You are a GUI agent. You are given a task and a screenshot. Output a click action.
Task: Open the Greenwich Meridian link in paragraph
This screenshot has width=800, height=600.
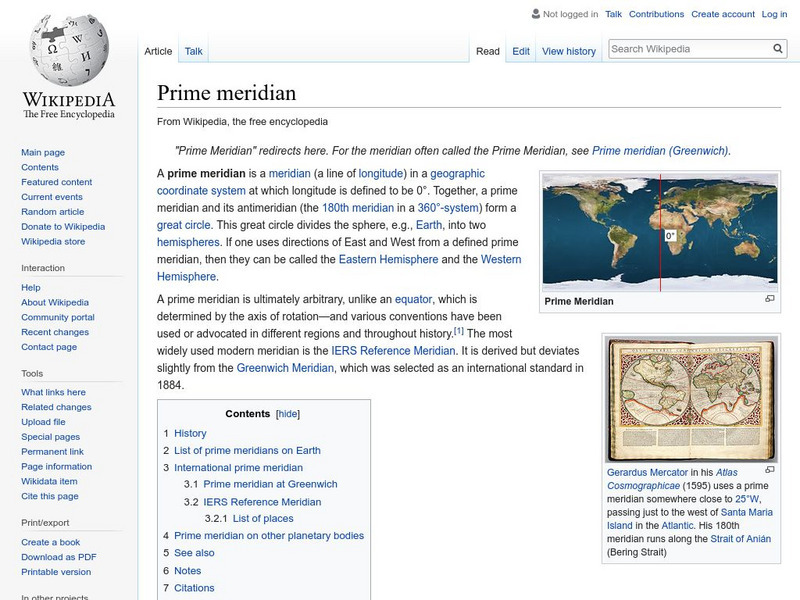click(285, 368)
